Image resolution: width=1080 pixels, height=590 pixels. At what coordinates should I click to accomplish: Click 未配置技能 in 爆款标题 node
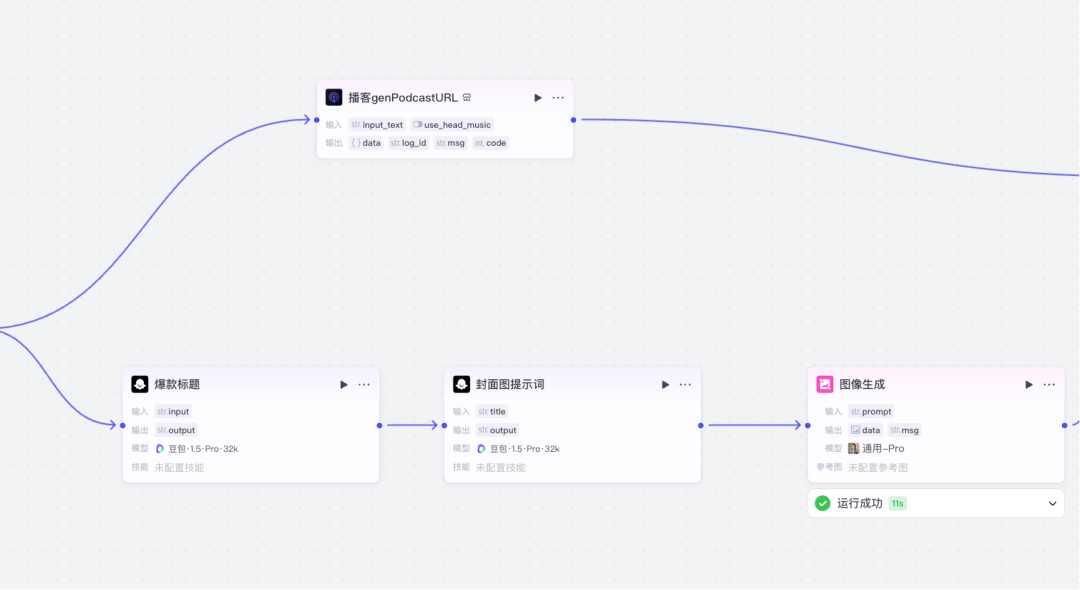click(179, 467)
